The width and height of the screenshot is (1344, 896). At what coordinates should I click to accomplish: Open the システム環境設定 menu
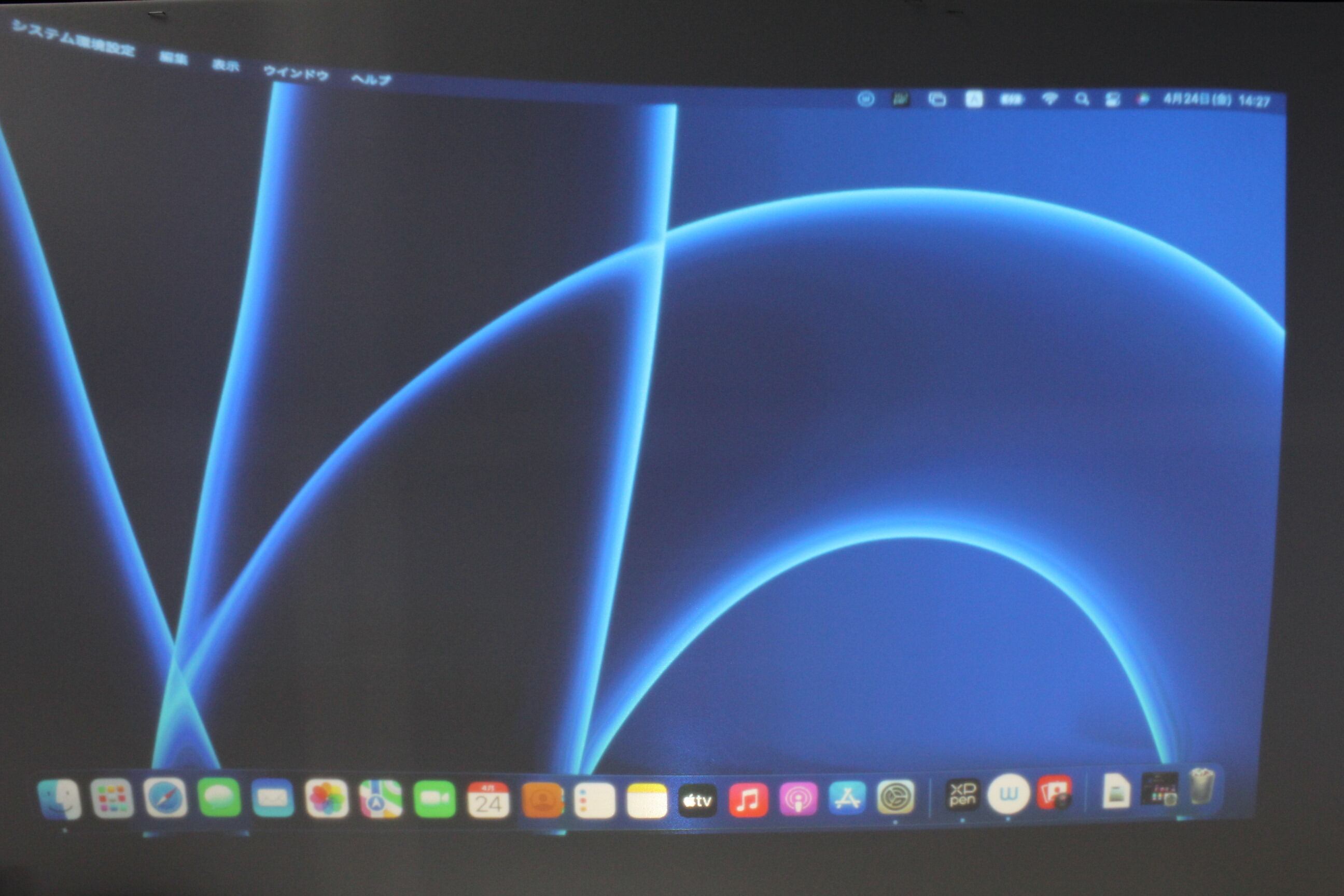pos(73,39)
